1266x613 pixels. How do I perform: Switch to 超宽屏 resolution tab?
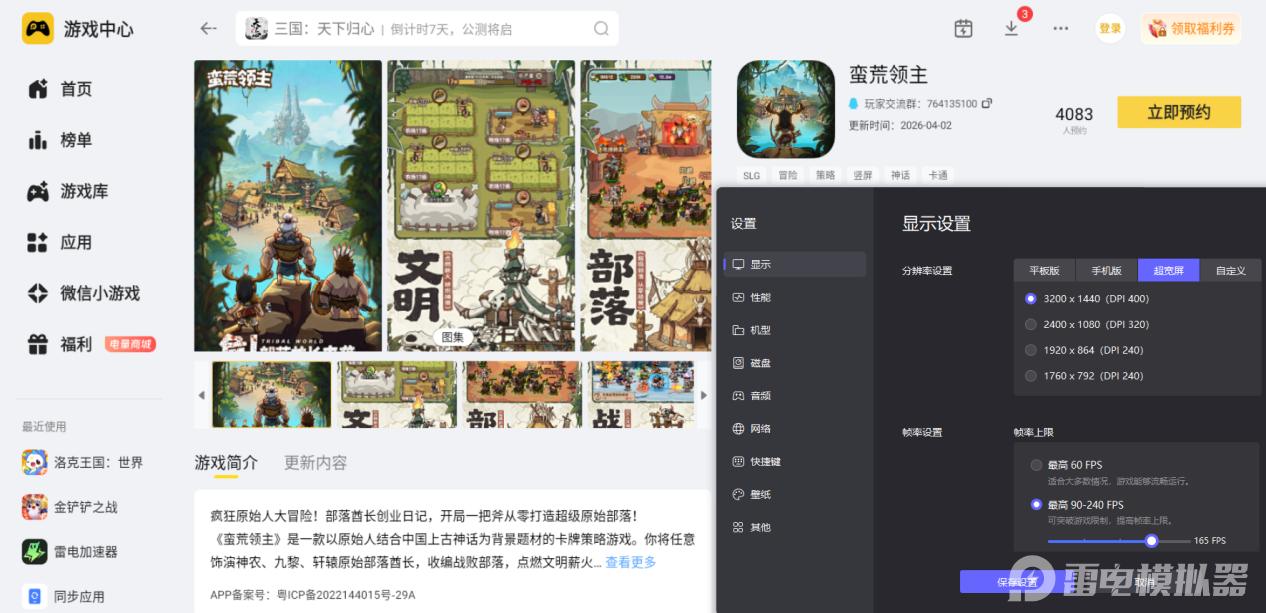tap(1168, 270)
